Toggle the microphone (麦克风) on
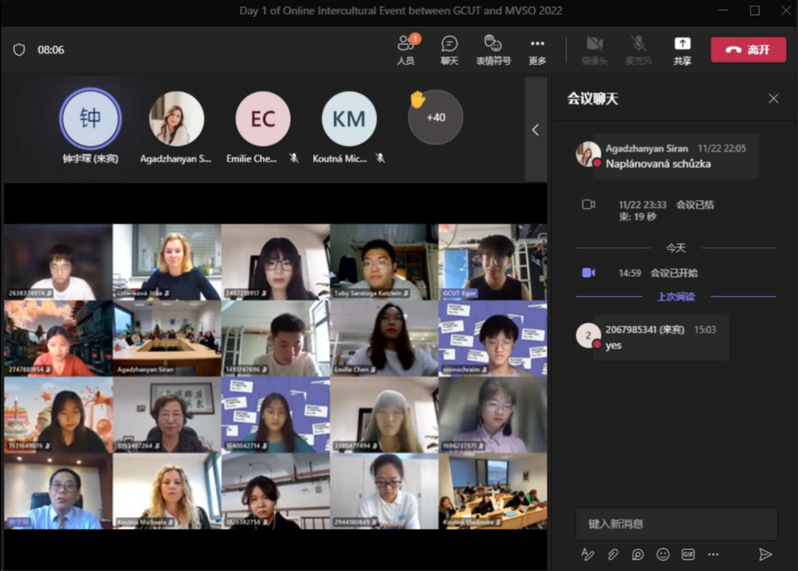The width and height of the screenshot is (798, 571). [x=638, y=49]
